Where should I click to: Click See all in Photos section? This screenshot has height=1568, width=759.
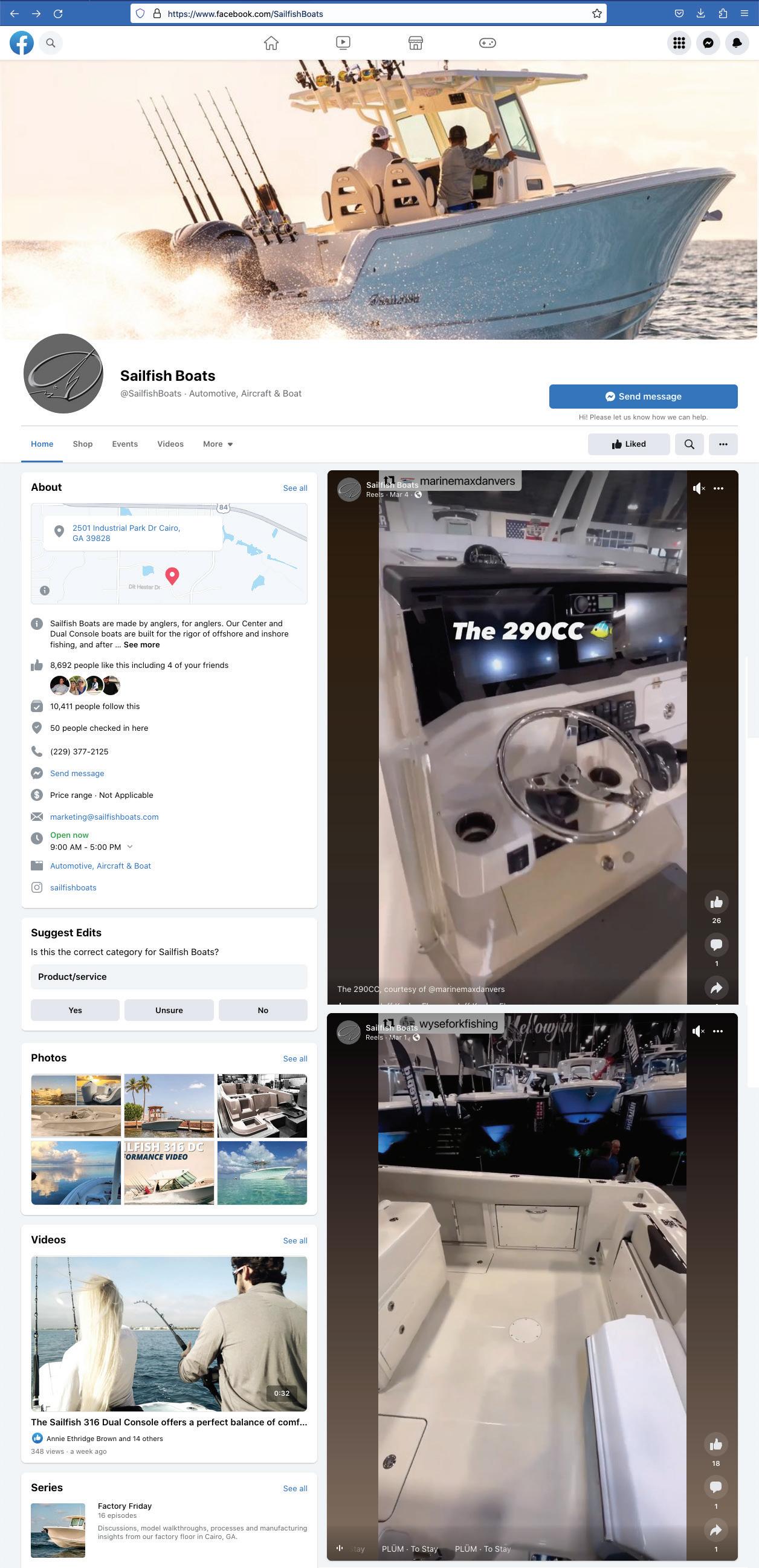[296, 1059]
